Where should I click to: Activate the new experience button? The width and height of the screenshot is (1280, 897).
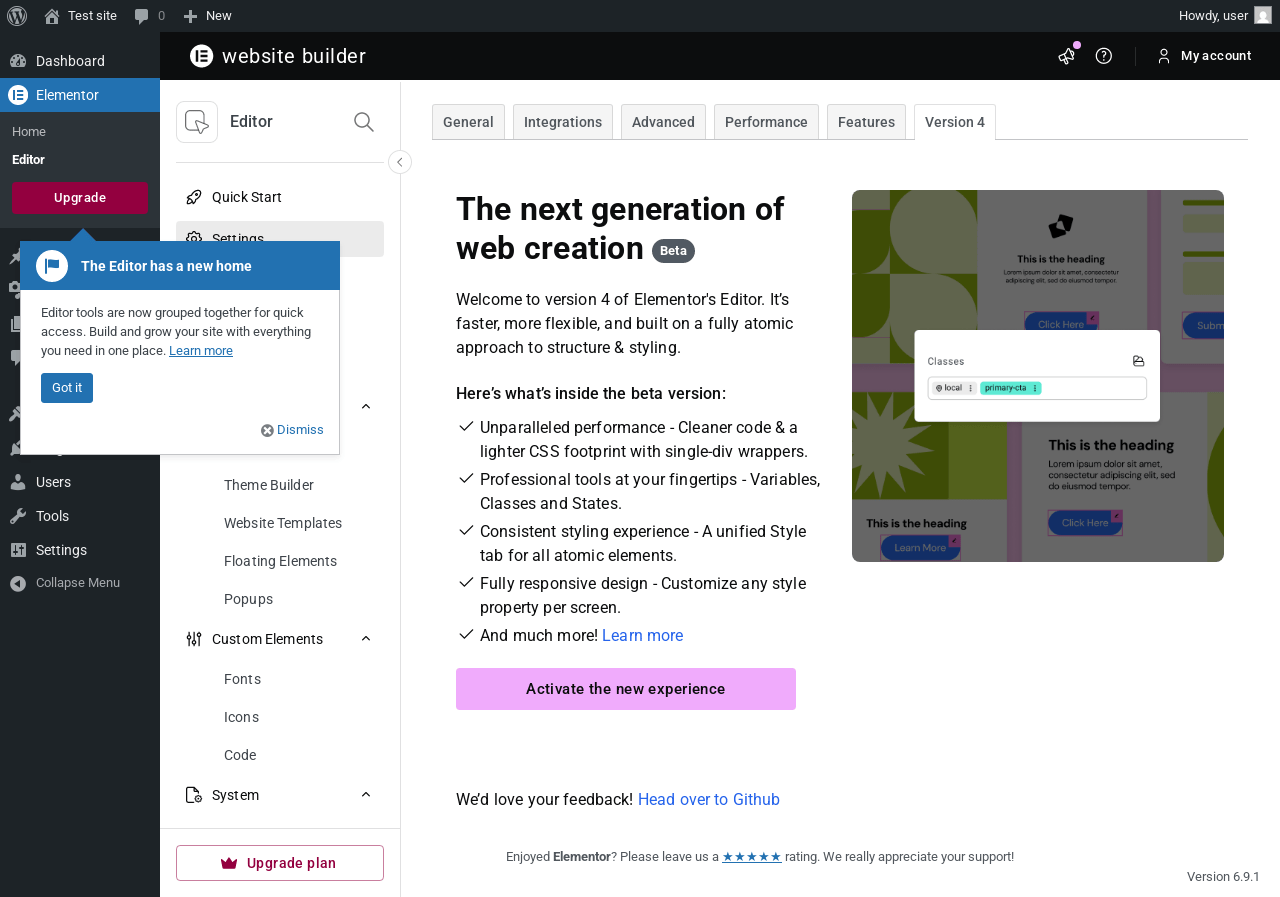[626, 689]
